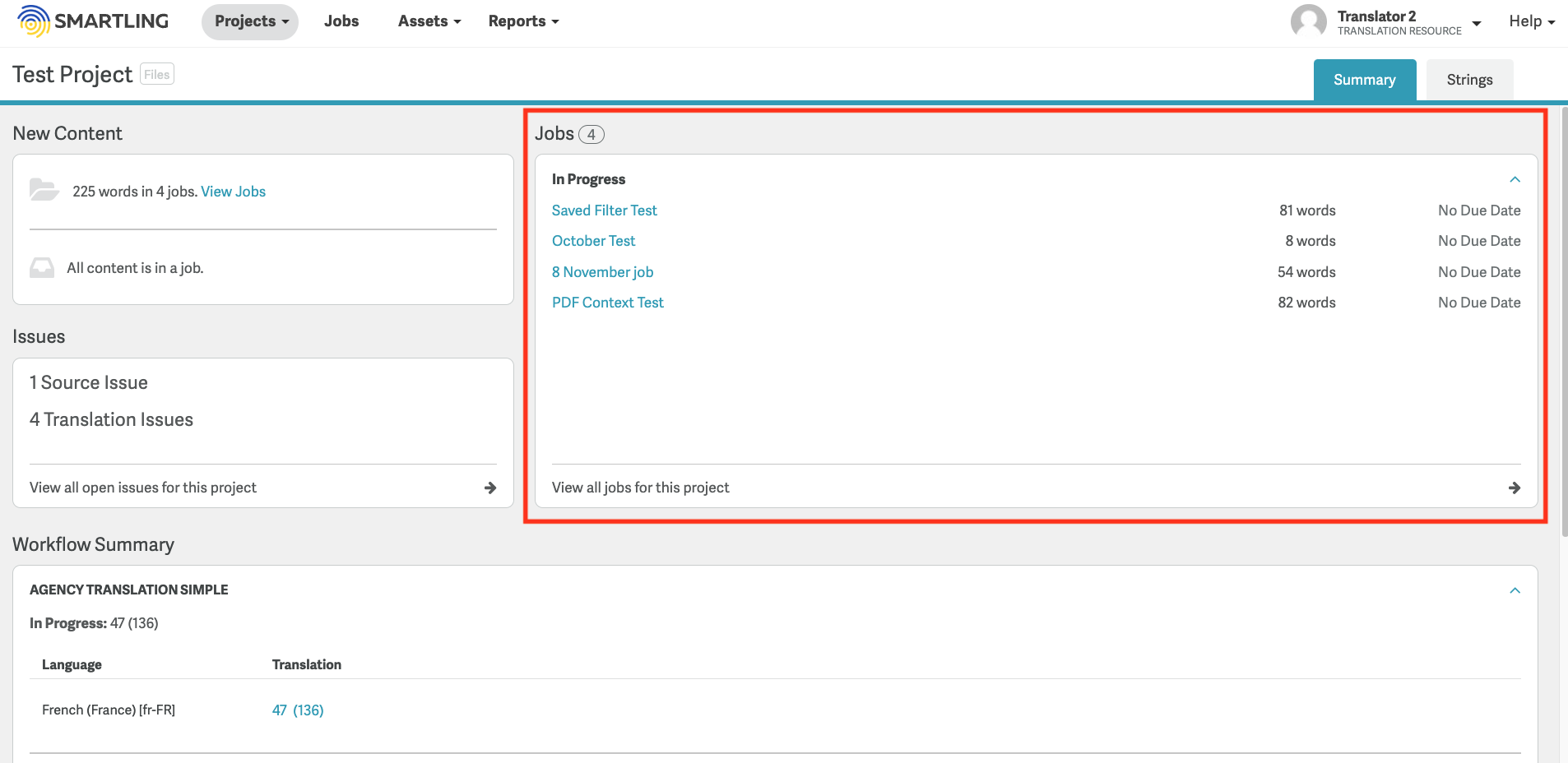Image resolution: width=1568 pixels, height=763 pixels.
Task: Click the 82 words value for PDF Context Test
Action: pyautogui.click(x=1306, y=303)
